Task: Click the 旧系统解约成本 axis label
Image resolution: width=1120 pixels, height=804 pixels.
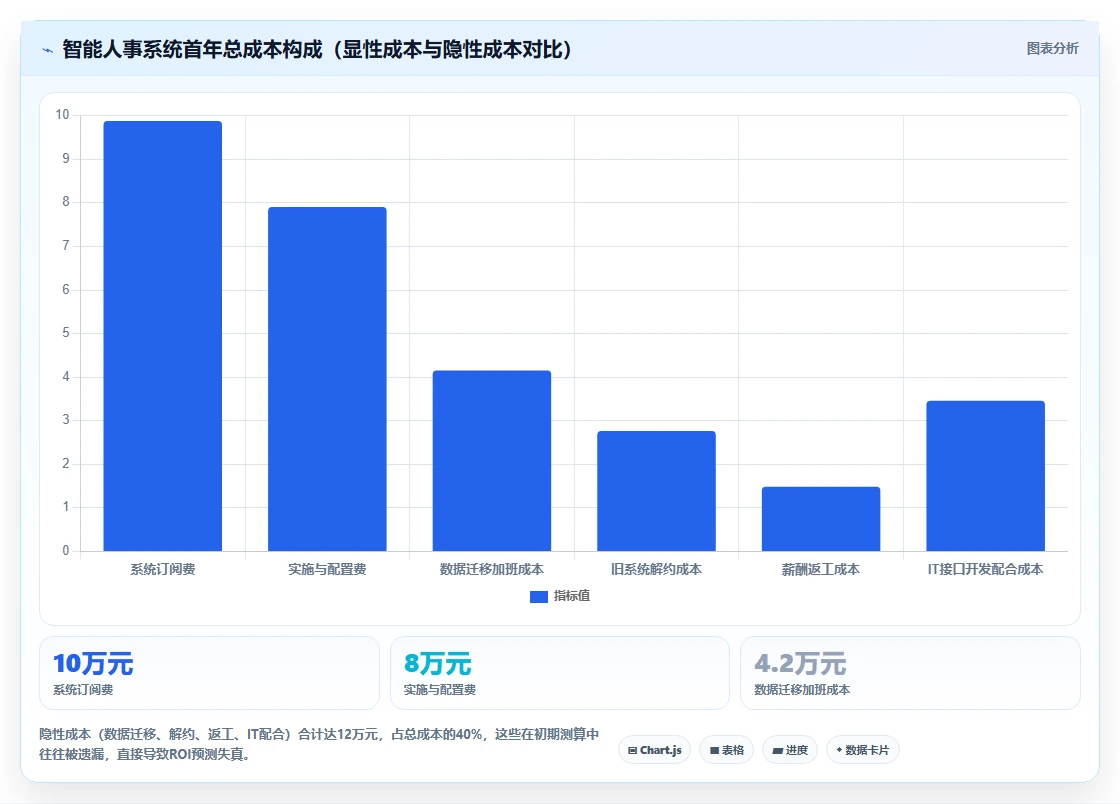Action: [x=656, y=569]
